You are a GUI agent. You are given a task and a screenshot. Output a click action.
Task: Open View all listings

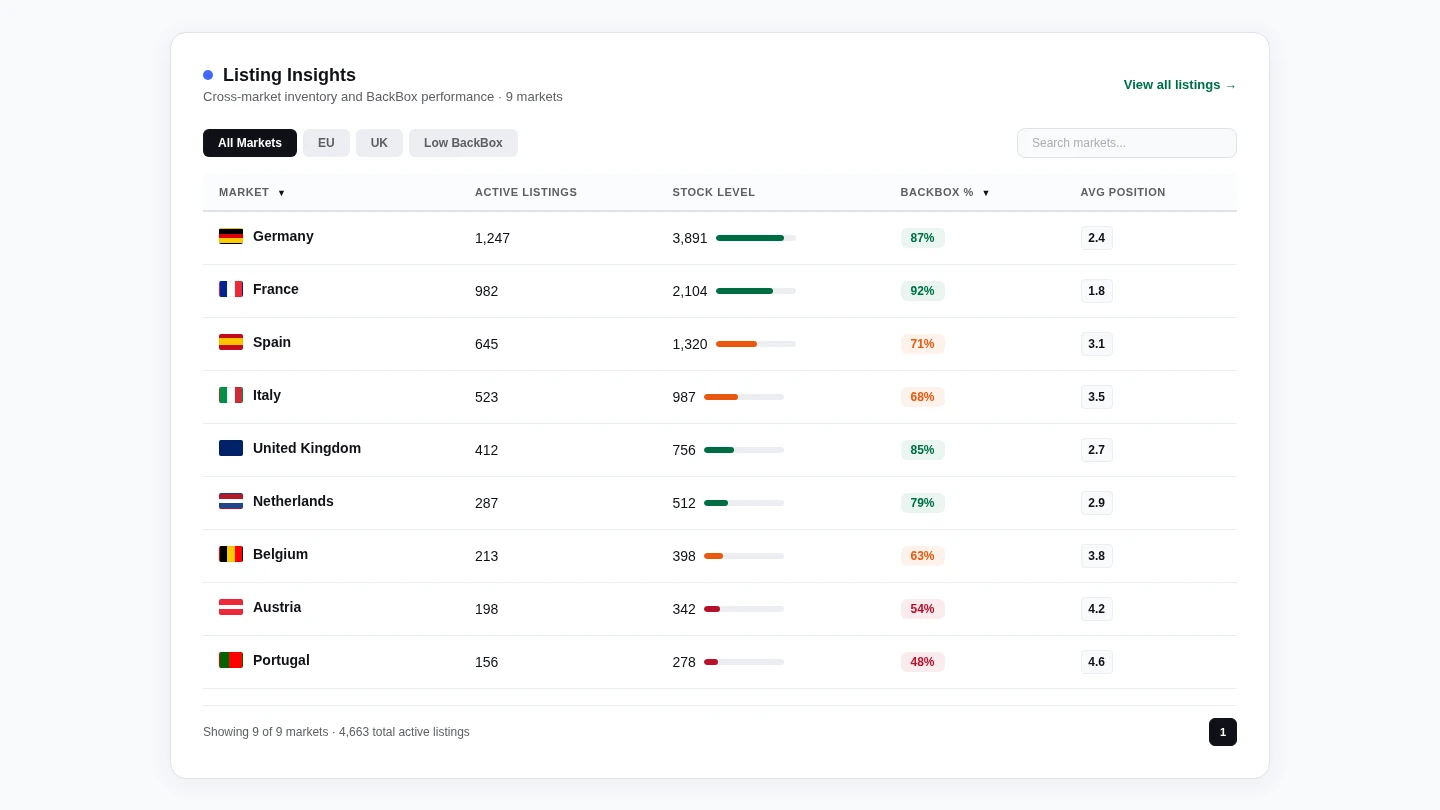click(1180, 85)
